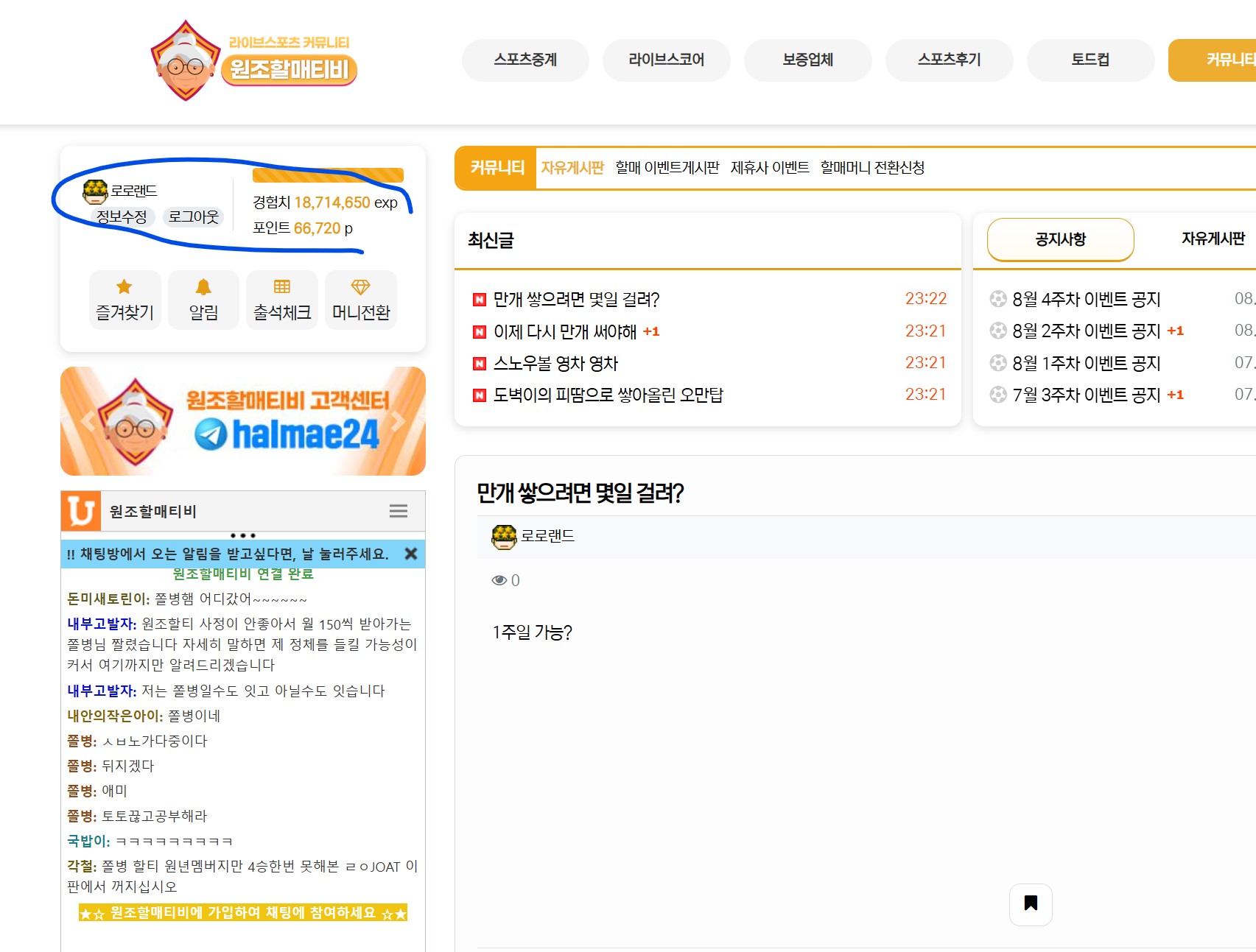Click the orange experience progress bar
Viewport: 1256px width, 952px height.
[328, 175]
